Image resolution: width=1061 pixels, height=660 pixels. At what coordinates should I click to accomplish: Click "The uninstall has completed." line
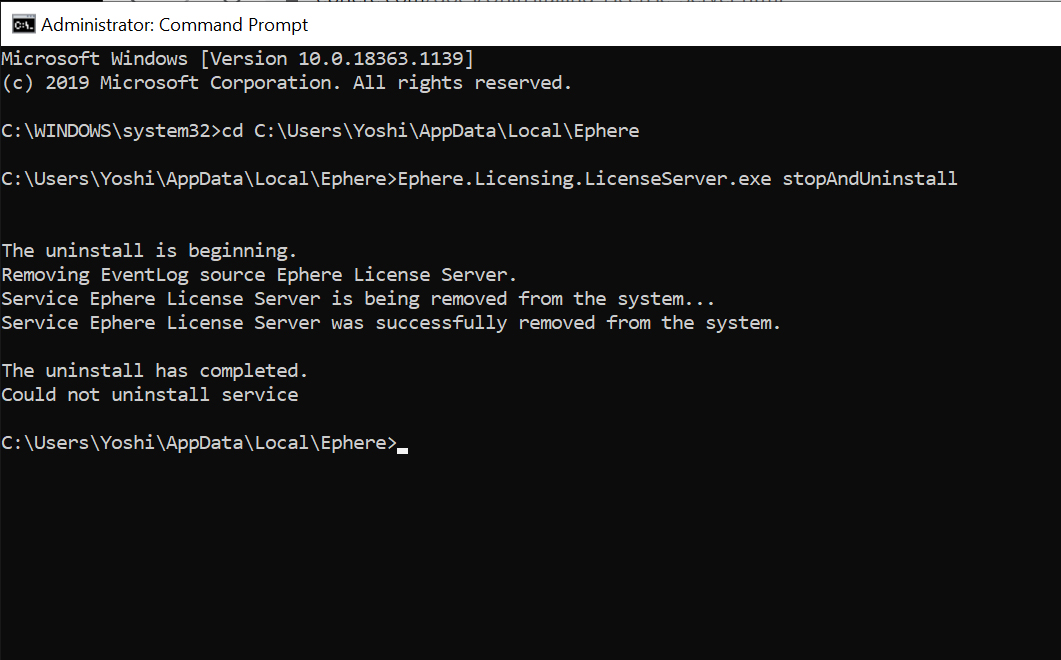[x=154, y=371]
